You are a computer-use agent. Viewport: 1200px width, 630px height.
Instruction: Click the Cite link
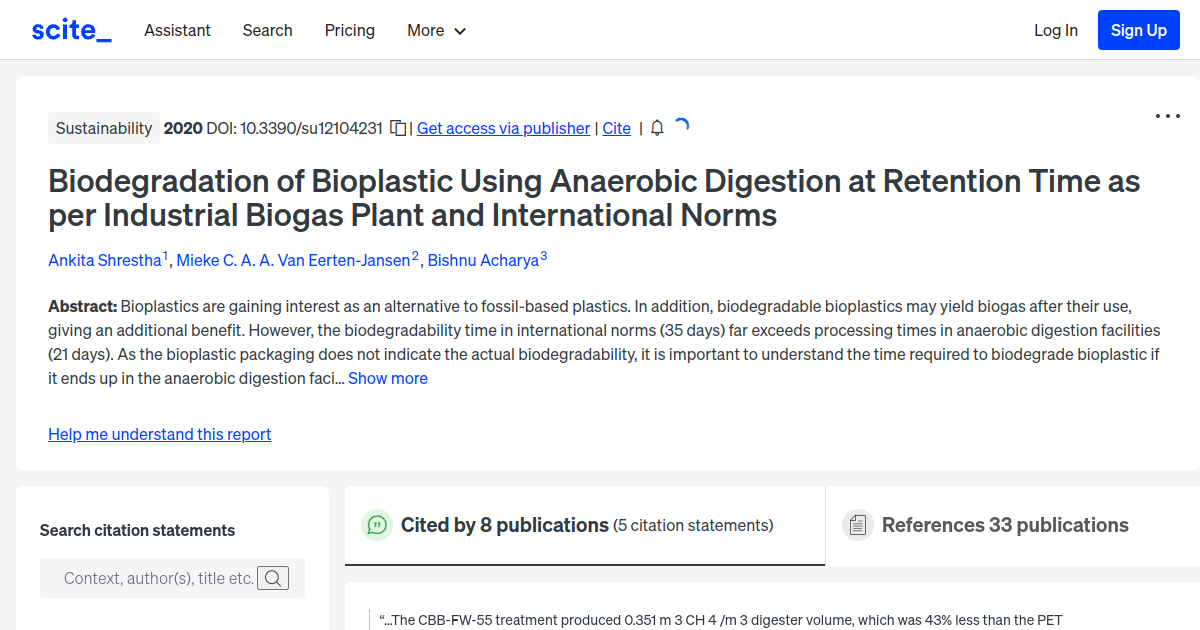tap(616, 128)
